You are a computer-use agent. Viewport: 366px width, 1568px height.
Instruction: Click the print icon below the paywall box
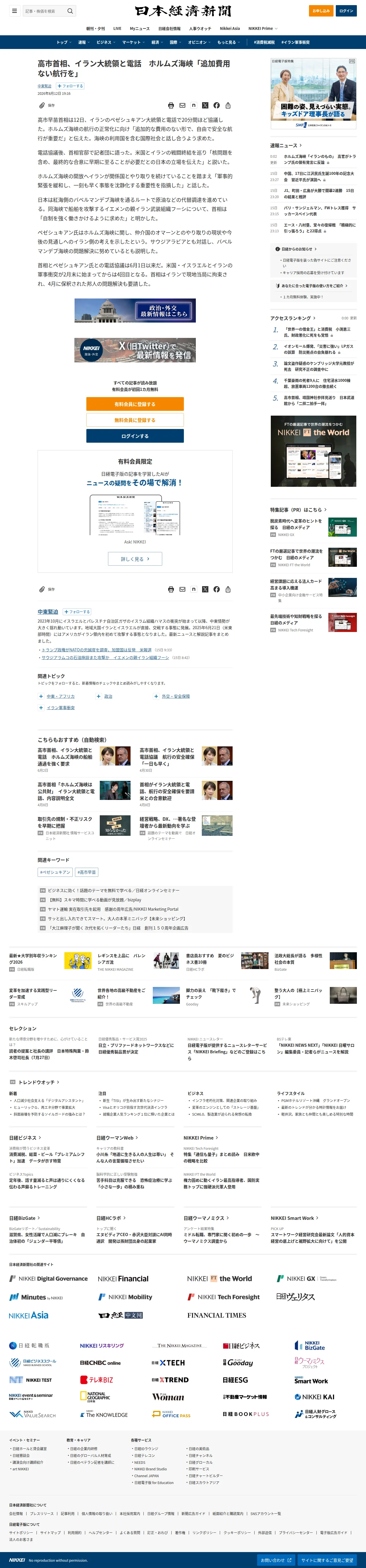pyautogui.click(x=171, y=589)
